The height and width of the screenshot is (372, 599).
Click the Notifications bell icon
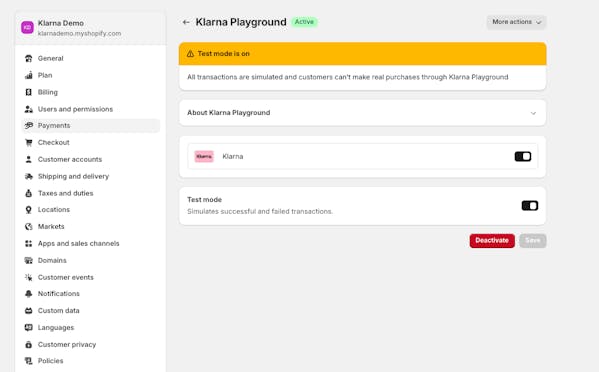[x=29, y=294]
